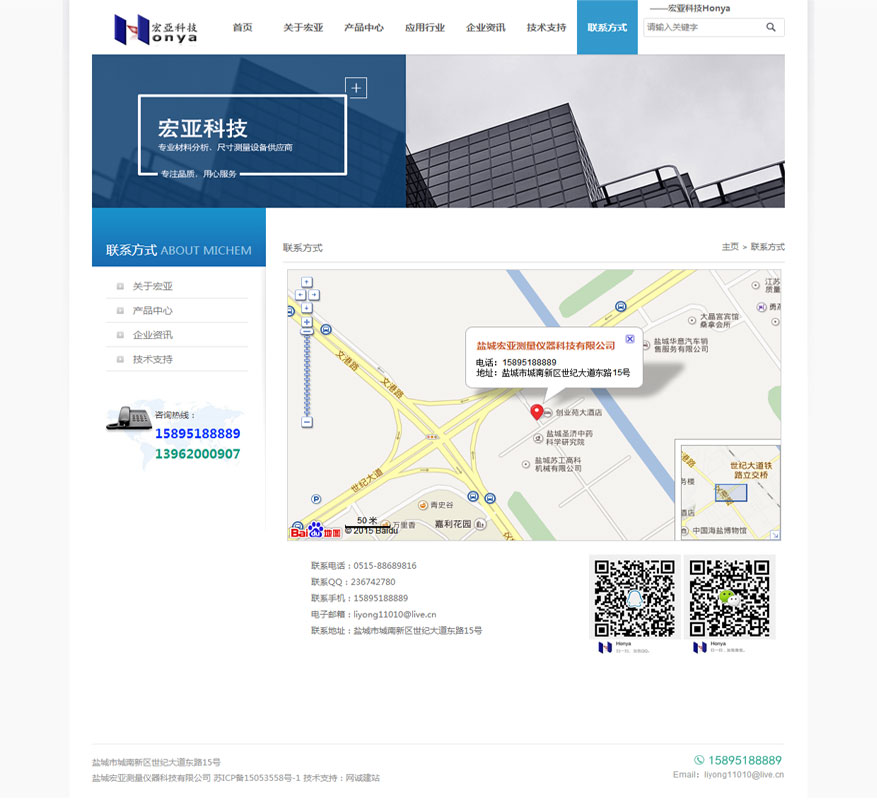
Task: Pan the map left with arrow button
Action: (x=300, y=295)
